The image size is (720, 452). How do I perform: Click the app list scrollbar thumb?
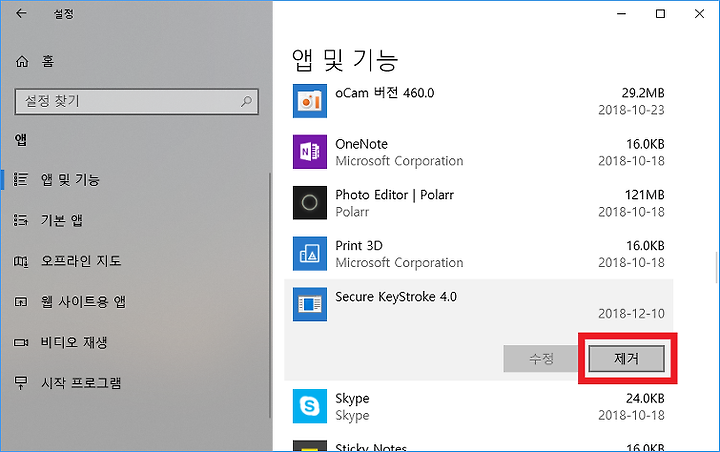[x=717, y=267]
